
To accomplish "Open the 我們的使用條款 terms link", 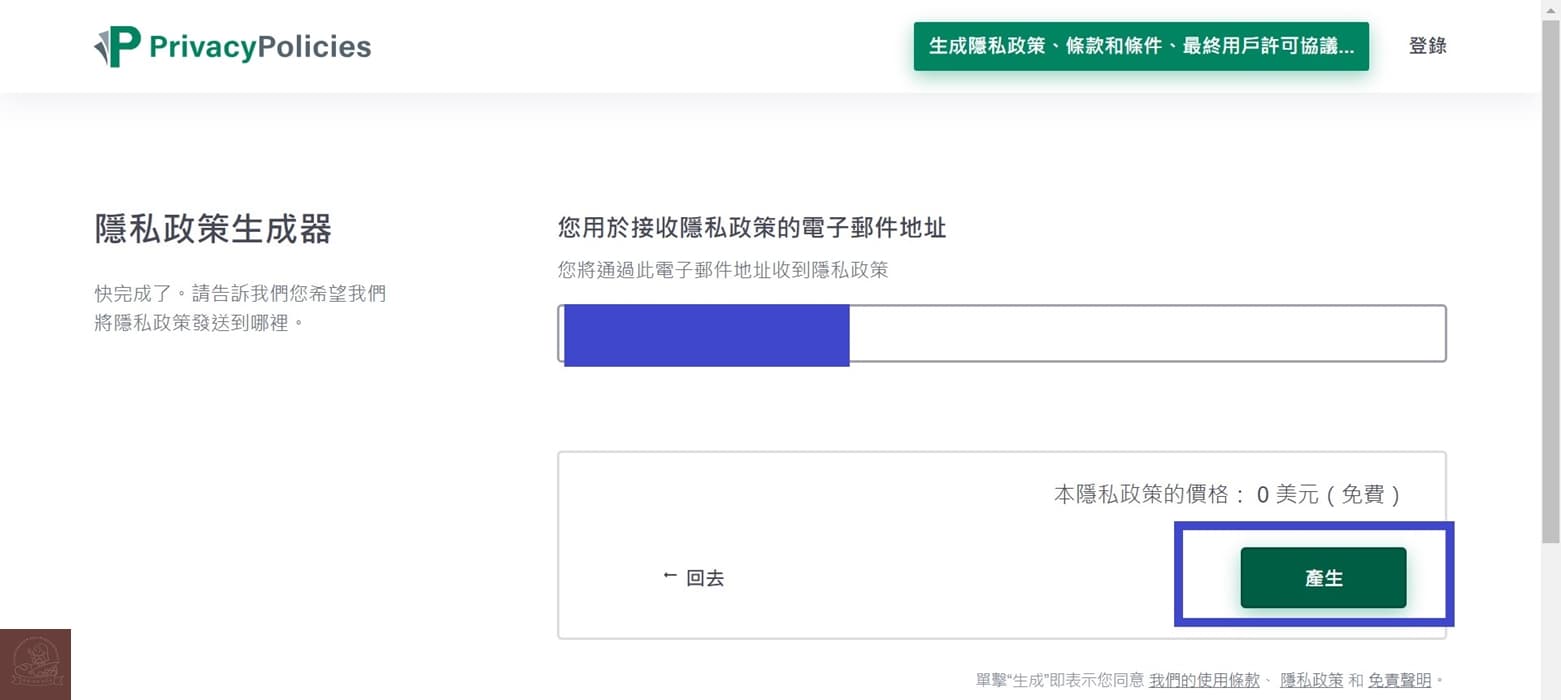I will [x=1204, y=679].
